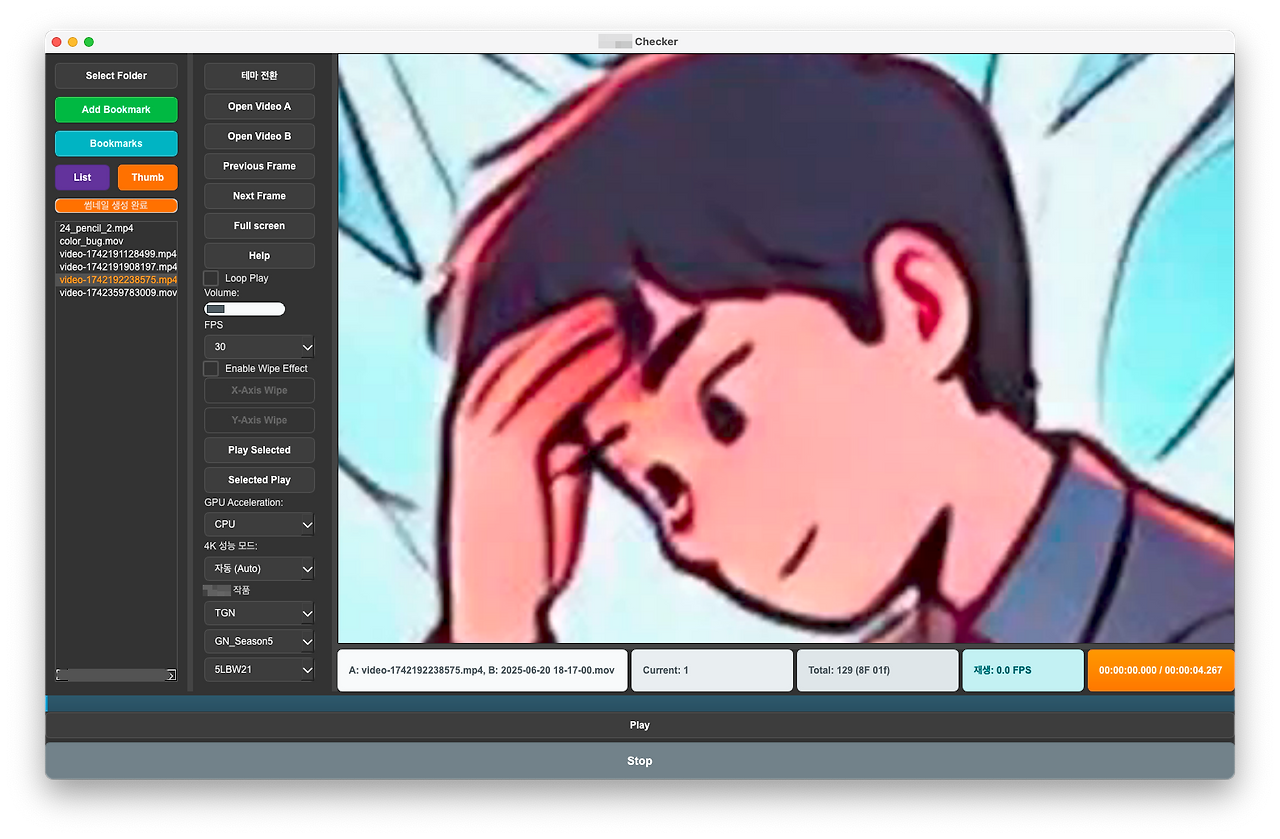Viewport: 1280px width, 839px height.
Task: Open the Help button
Action: [x=259, y=256]
